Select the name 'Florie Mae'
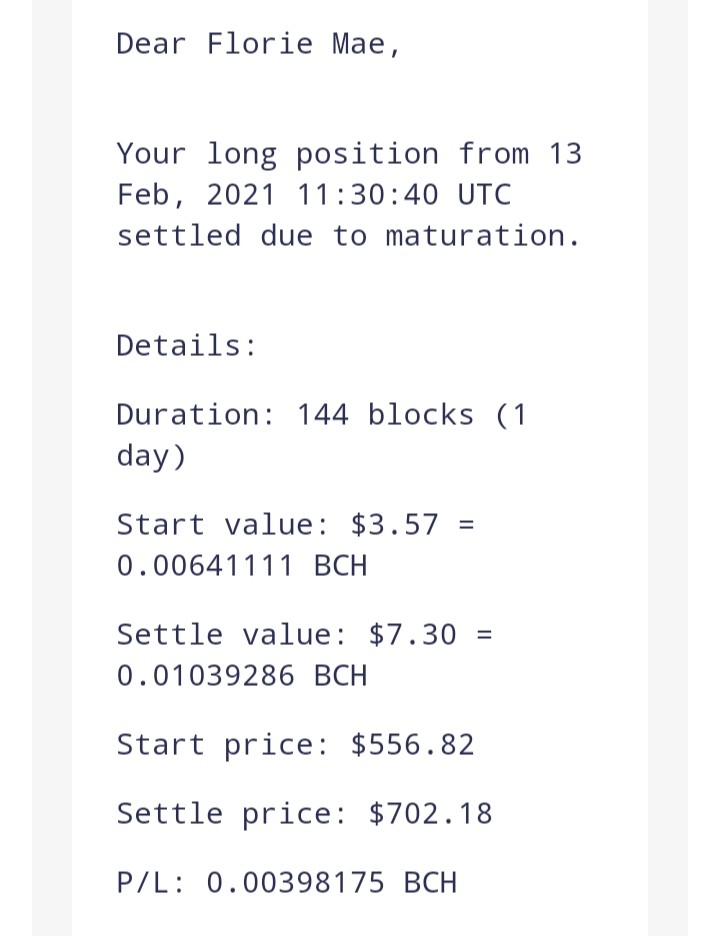Image resolution: width=719 pixels, height=936 pixels. [x=296, y=44]
